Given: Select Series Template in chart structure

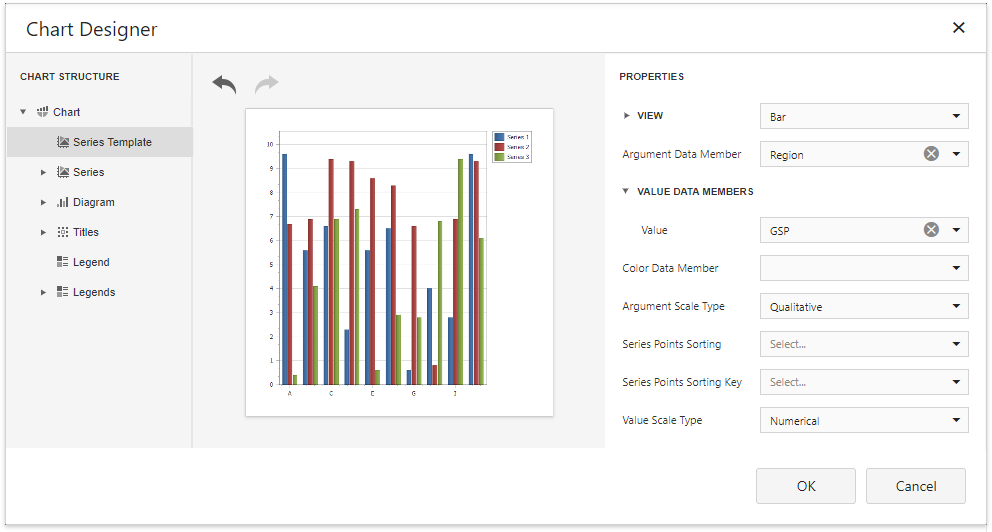Looking at the screenshot, I should tap(111, 142).
